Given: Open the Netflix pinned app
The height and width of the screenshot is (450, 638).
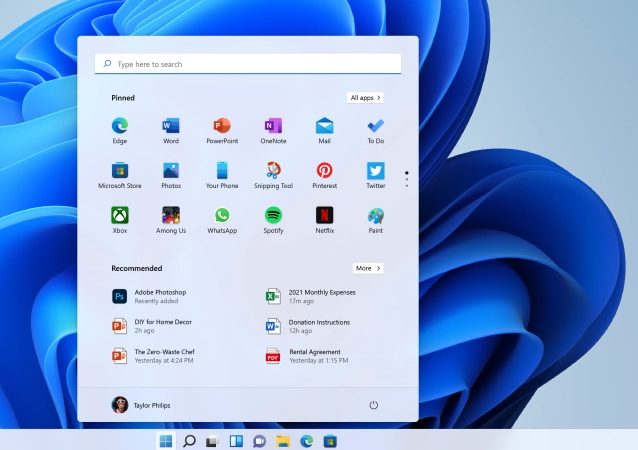Looking at the screenshot, I should point(324,216).
